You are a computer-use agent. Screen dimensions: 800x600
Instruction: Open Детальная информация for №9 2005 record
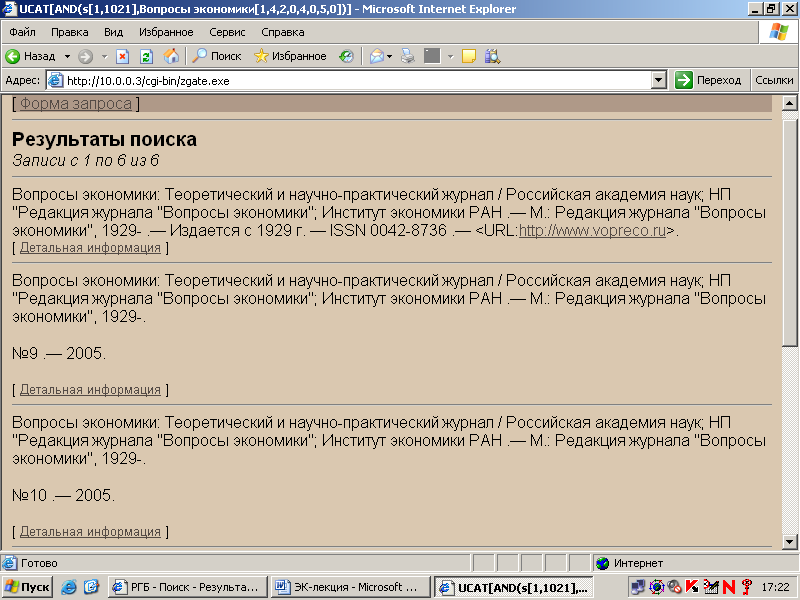coord(90,390)
